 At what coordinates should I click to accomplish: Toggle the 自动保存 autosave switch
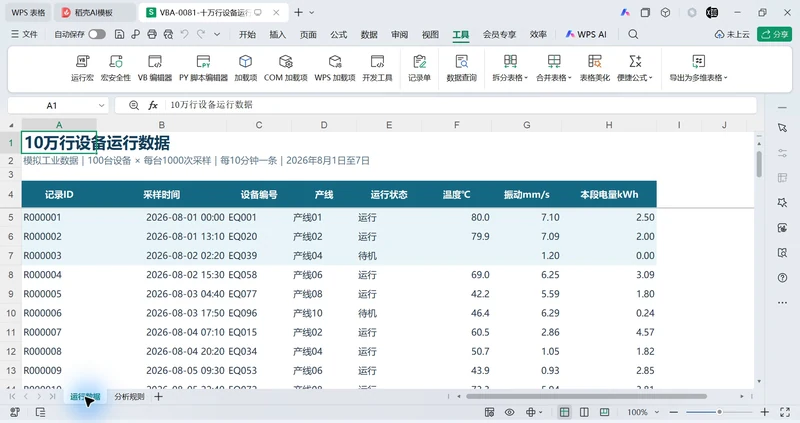97,34
